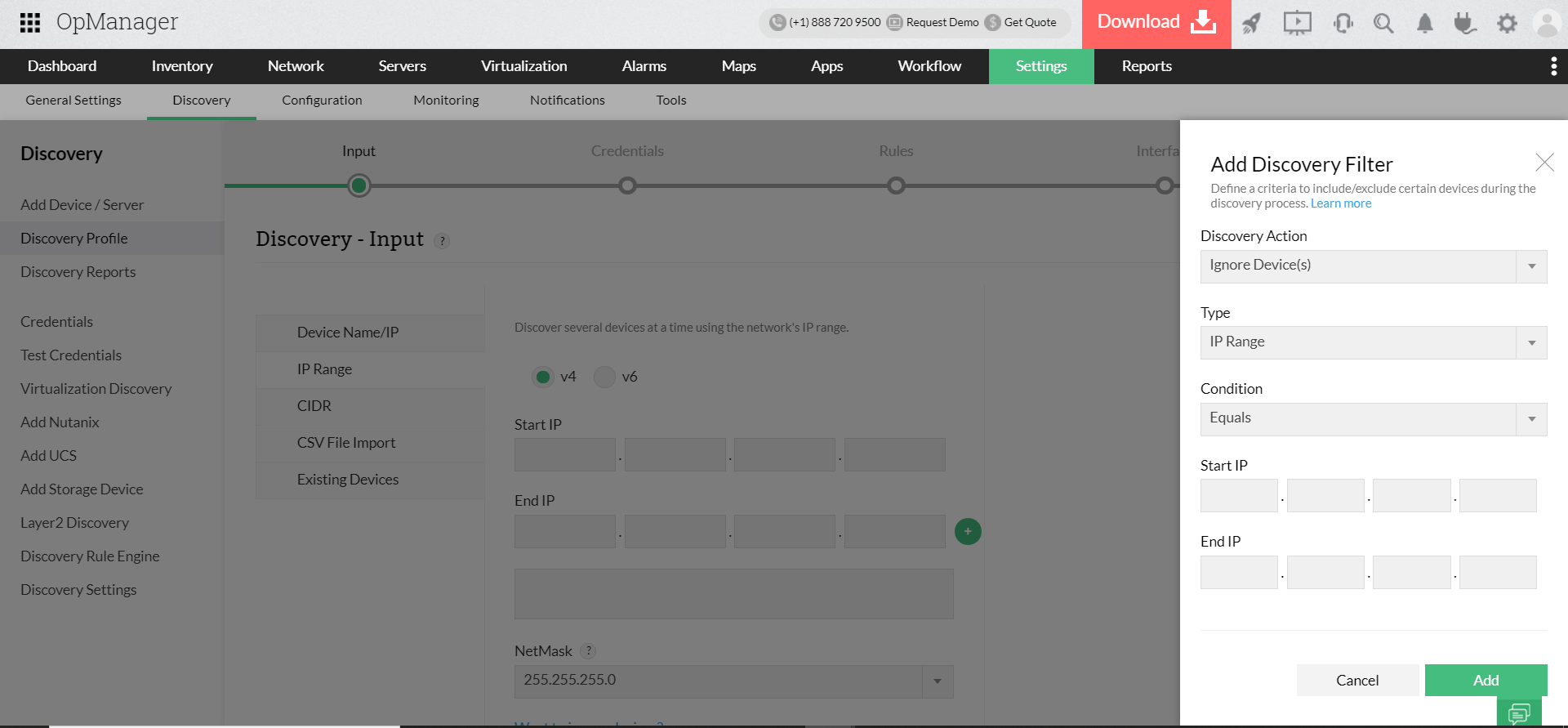Switch to Monitoring sub-tab

pyautogui.click(x=446, y=100)
